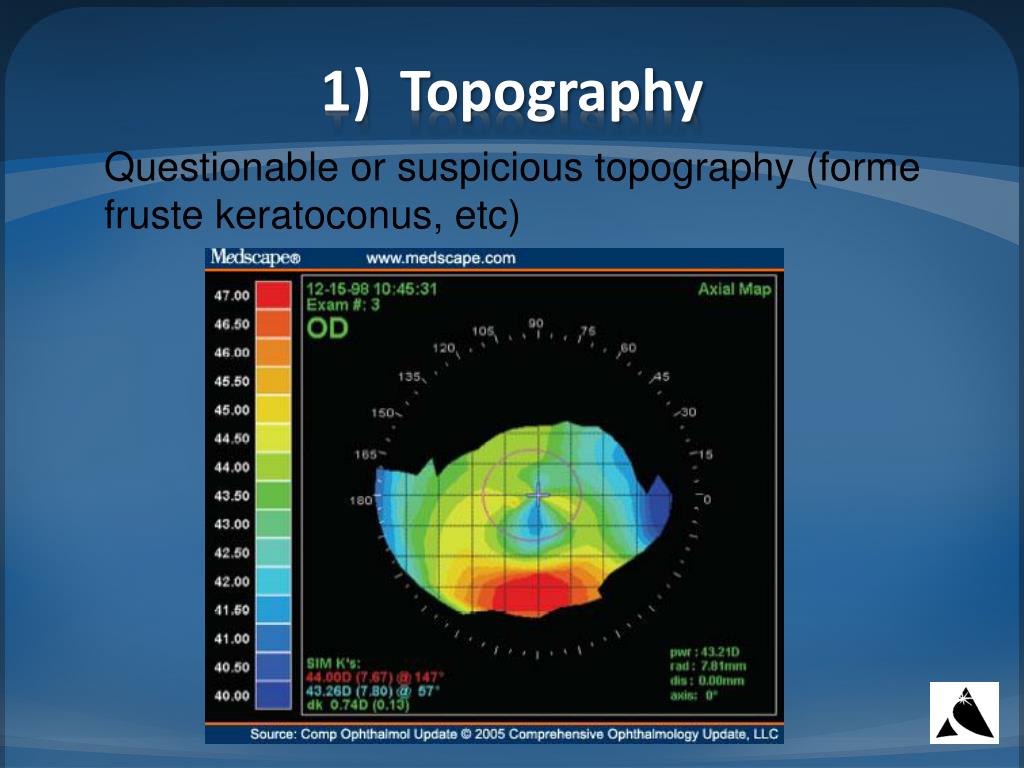
Task: Click the 45 degree axis marker
Action: (662, 377)
